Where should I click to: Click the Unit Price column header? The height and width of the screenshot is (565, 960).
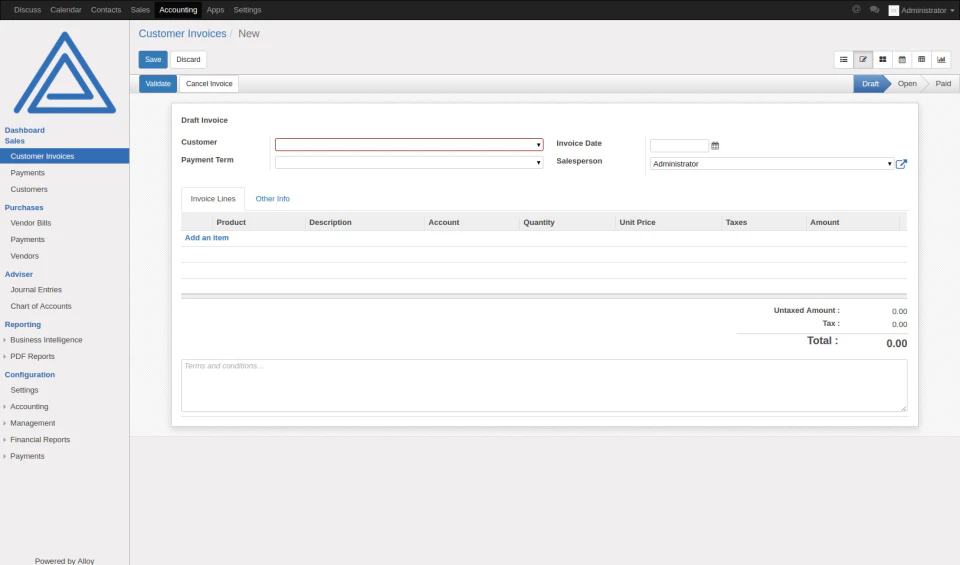click(x=637, y=222)
